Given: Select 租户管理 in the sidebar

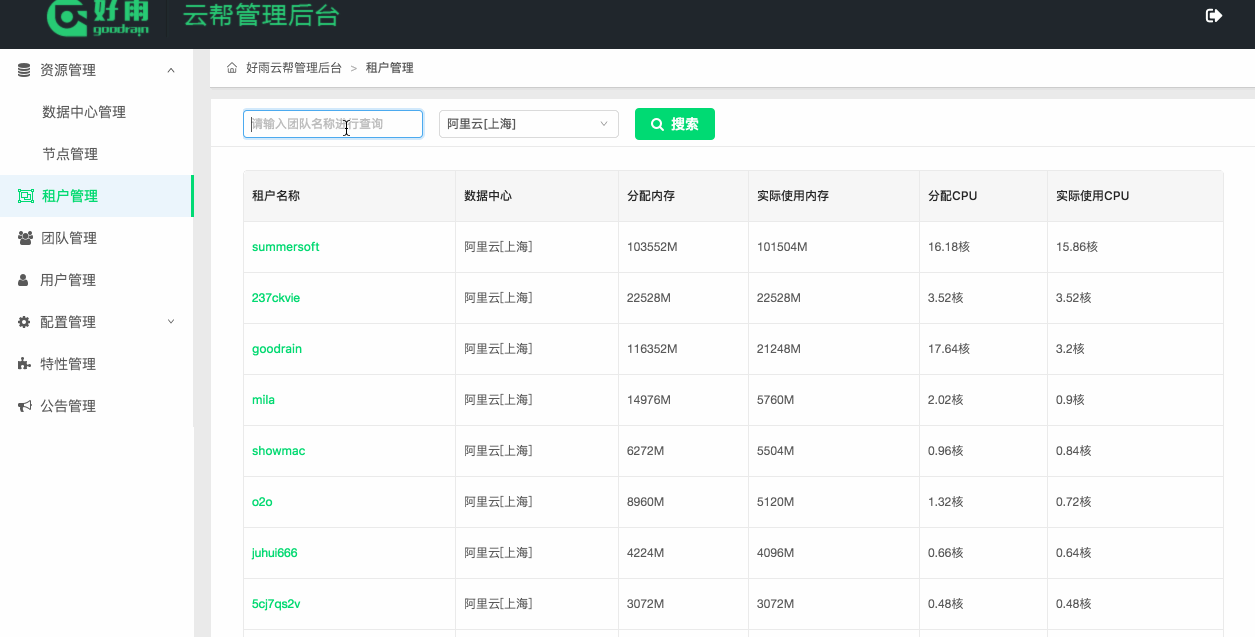Looking at the screenshot, I should (96, 196).
